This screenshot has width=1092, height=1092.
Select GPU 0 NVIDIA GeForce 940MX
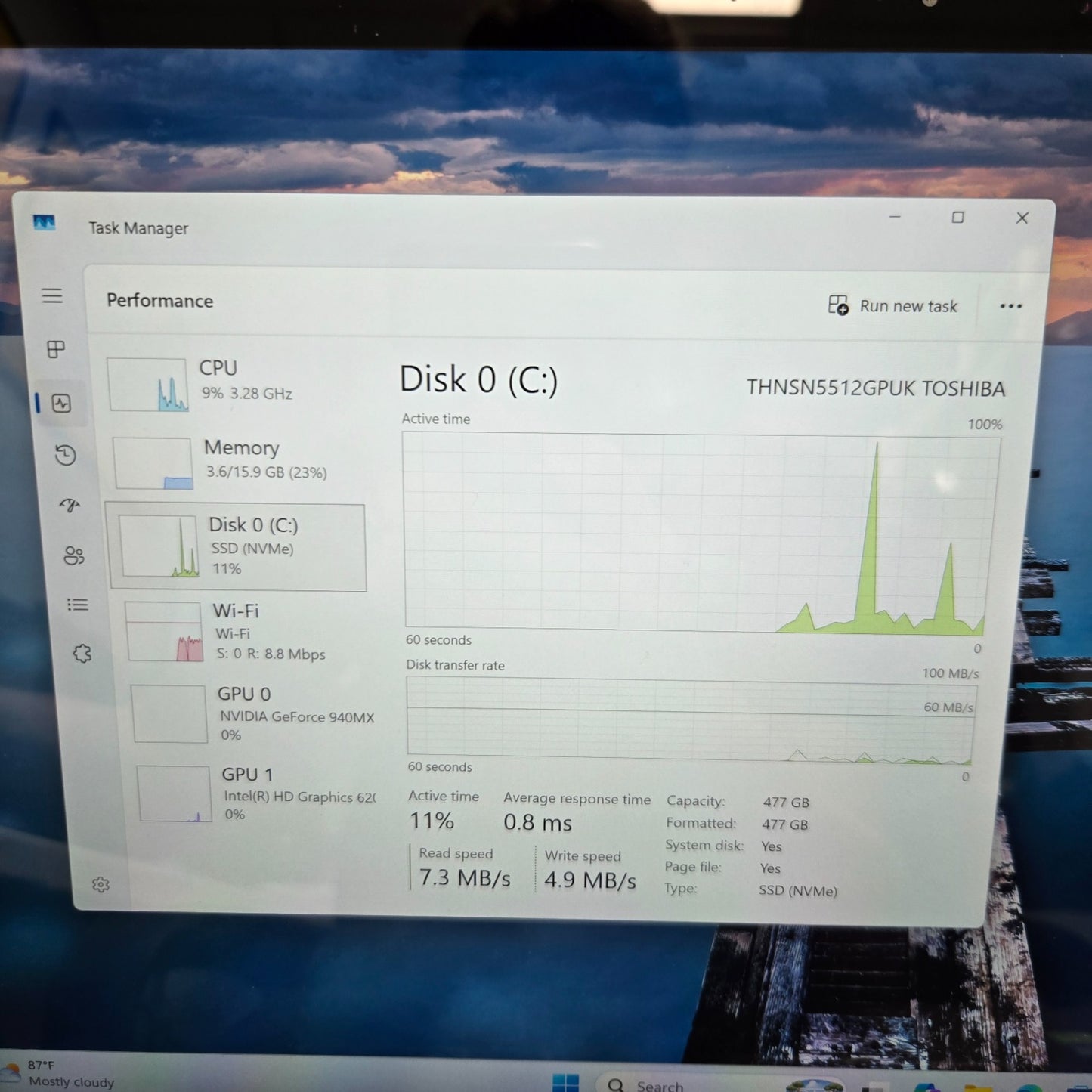tap(254, 713)
